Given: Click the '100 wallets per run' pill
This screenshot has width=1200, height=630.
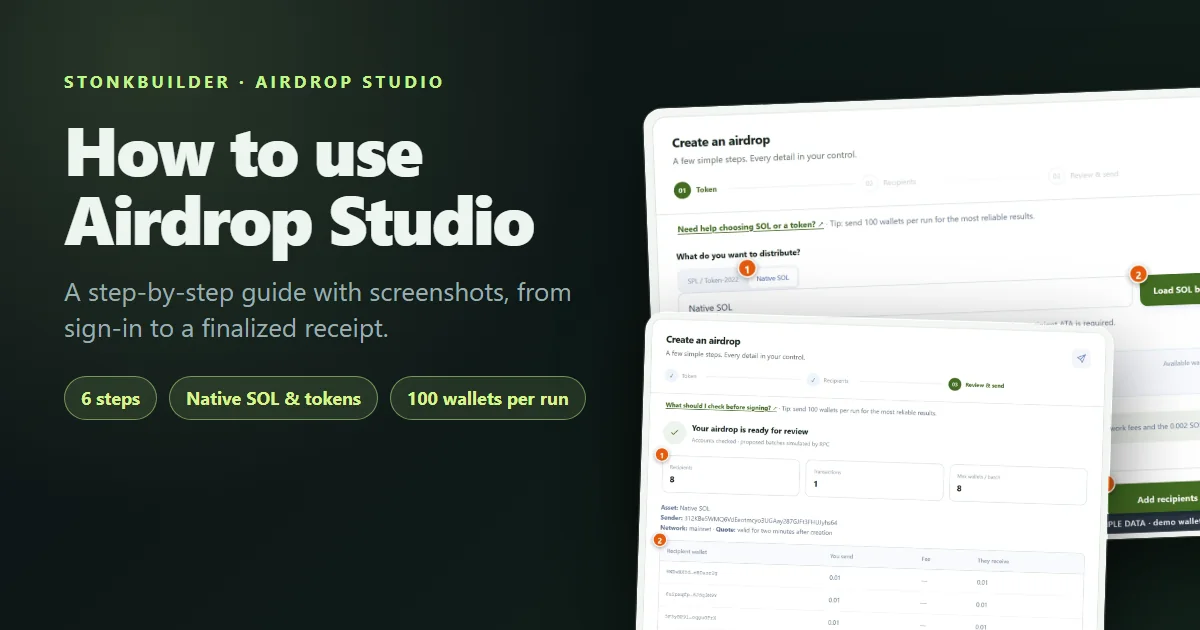Looking at the screenshot, I should pyautogui.click(x=488, y=399).
